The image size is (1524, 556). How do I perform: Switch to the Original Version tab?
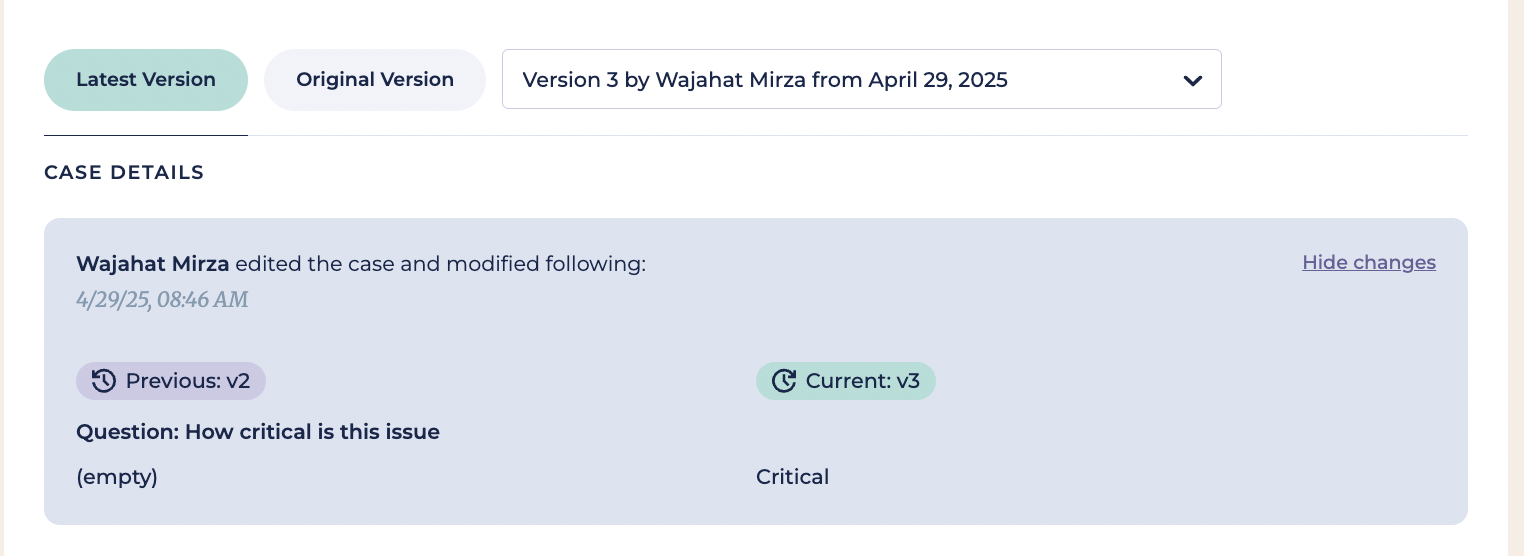point(375,80)
